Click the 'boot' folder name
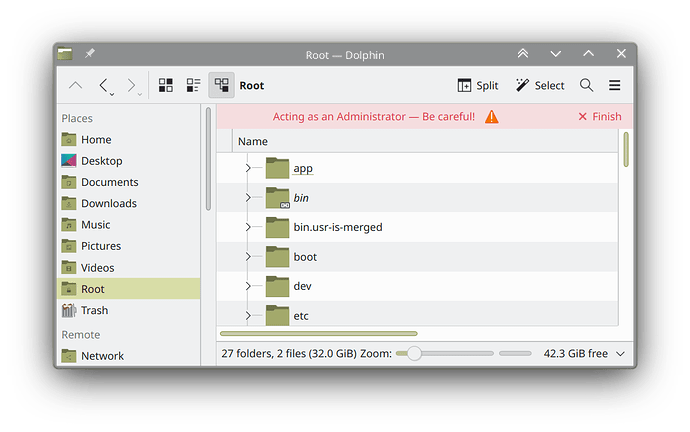This screenshot has height=432, width=690. tap(305, 257)
